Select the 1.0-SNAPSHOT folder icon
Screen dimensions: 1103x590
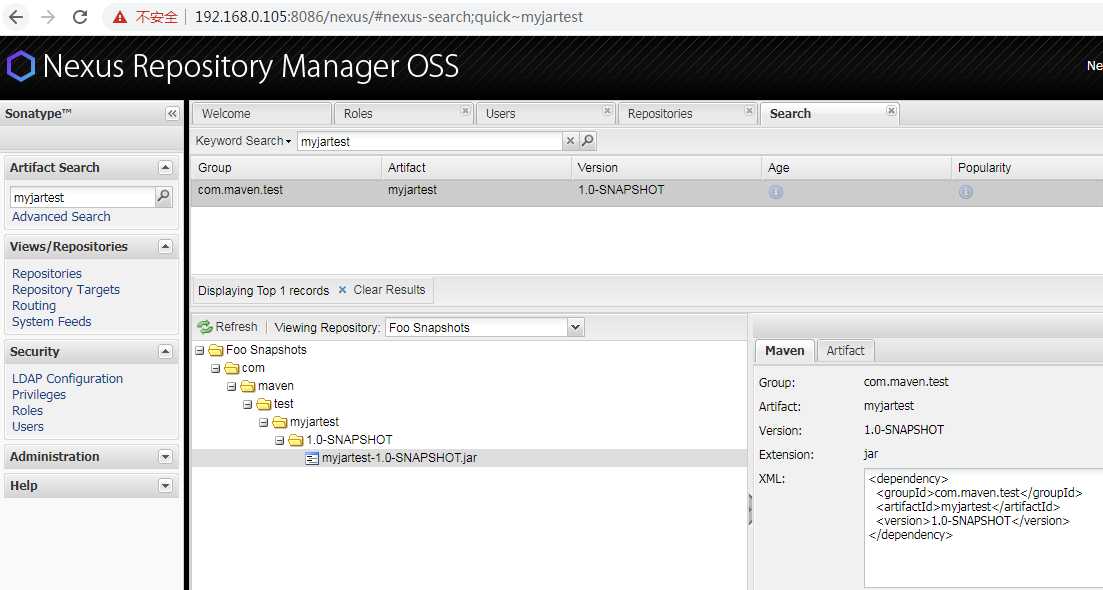click(x=295, y=440)
